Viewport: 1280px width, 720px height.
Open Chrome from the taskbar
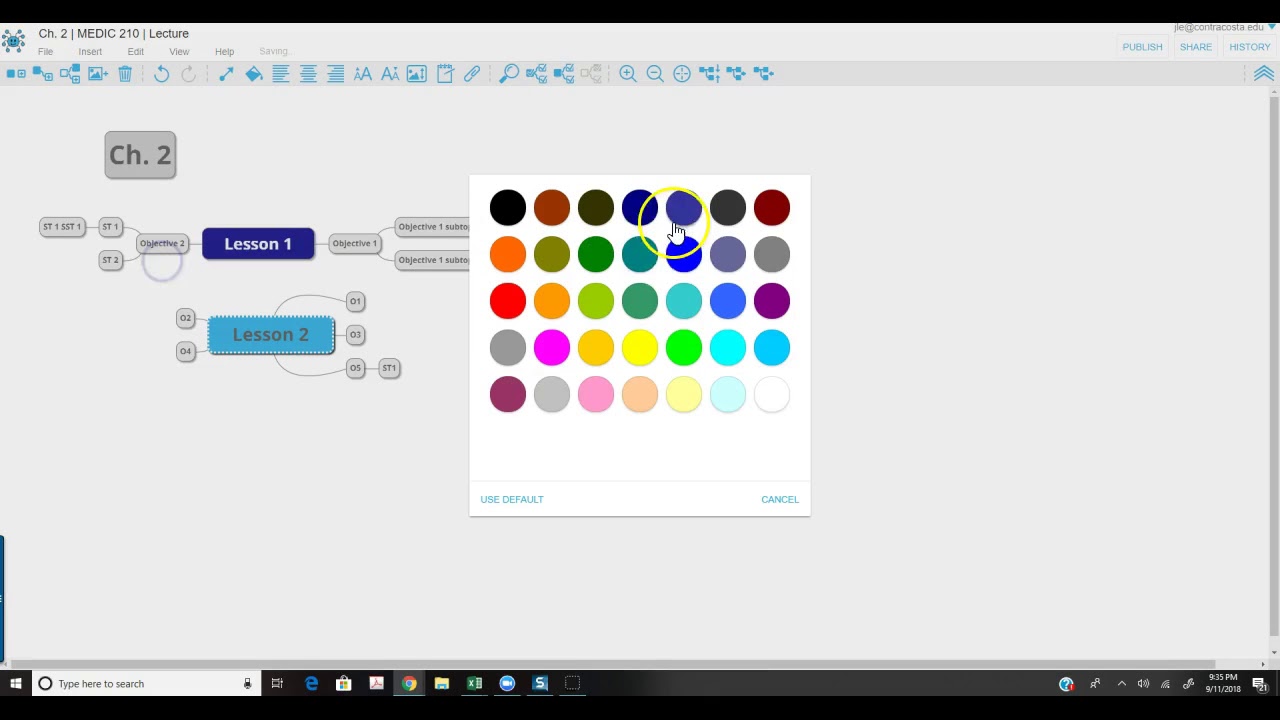coord(409,684)
